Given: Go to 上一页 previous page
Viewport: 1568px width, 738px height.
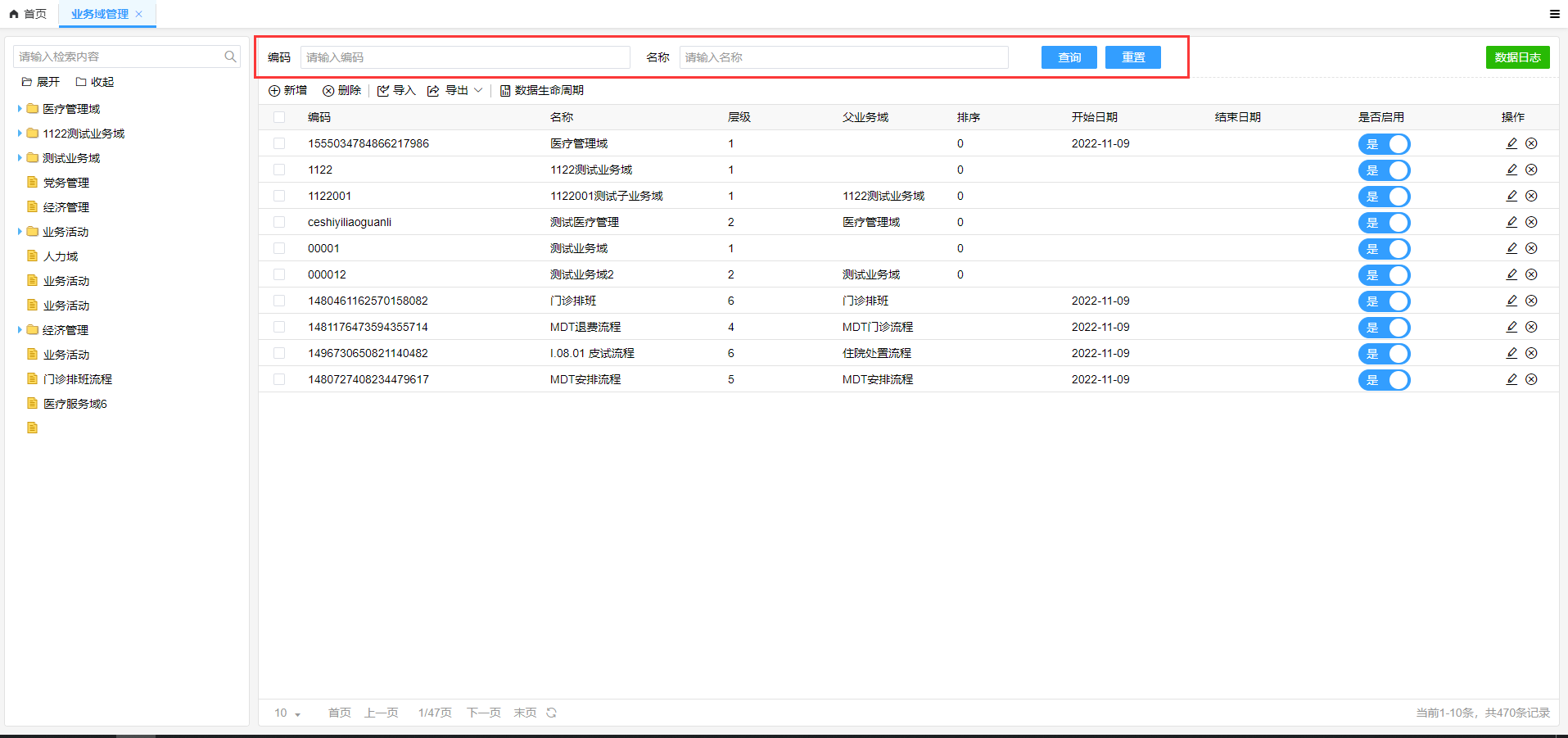Looking at the screenshot, I should coord(382,713).
